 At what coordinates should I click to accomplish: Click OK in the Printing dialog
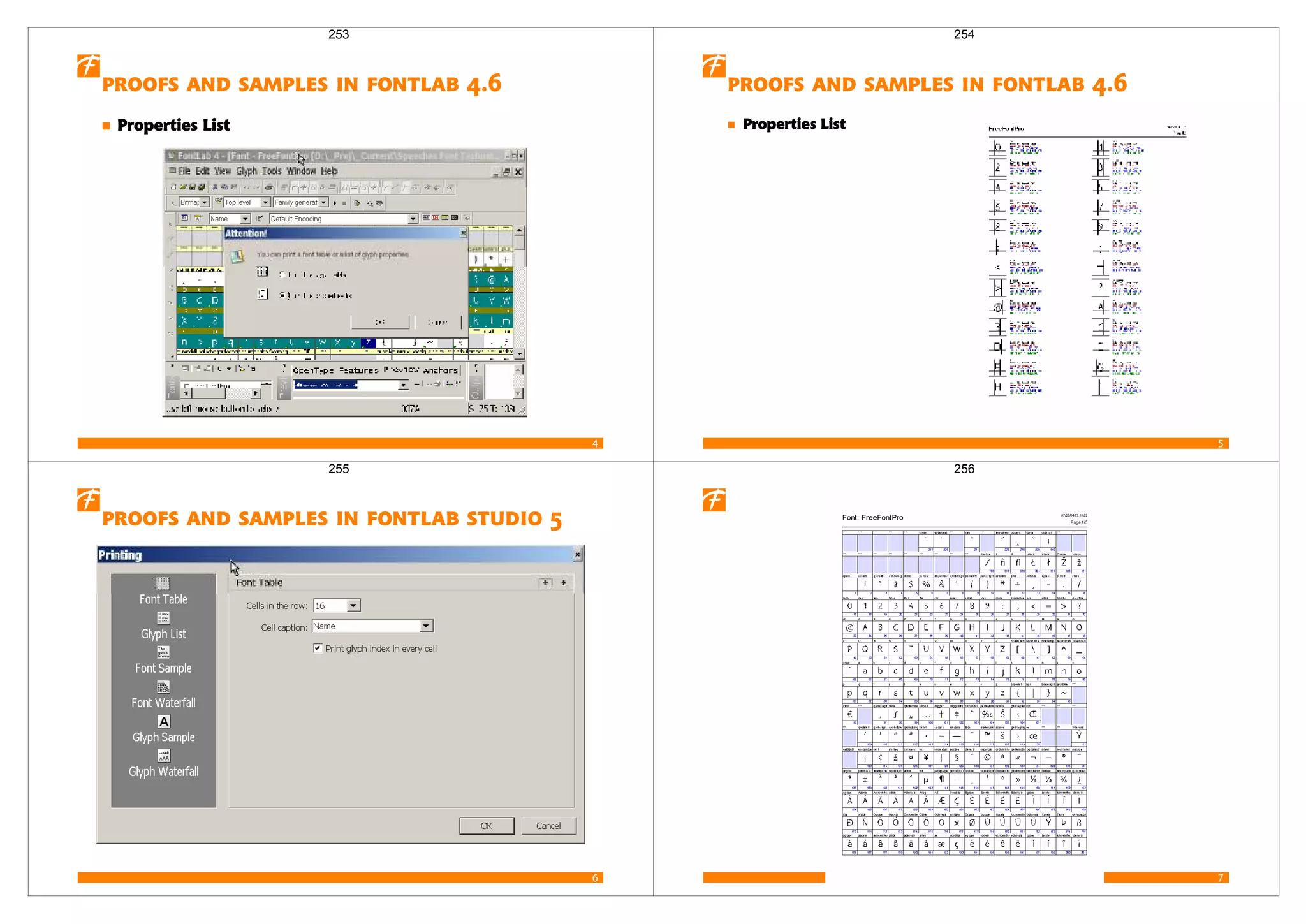coord(486,825)
